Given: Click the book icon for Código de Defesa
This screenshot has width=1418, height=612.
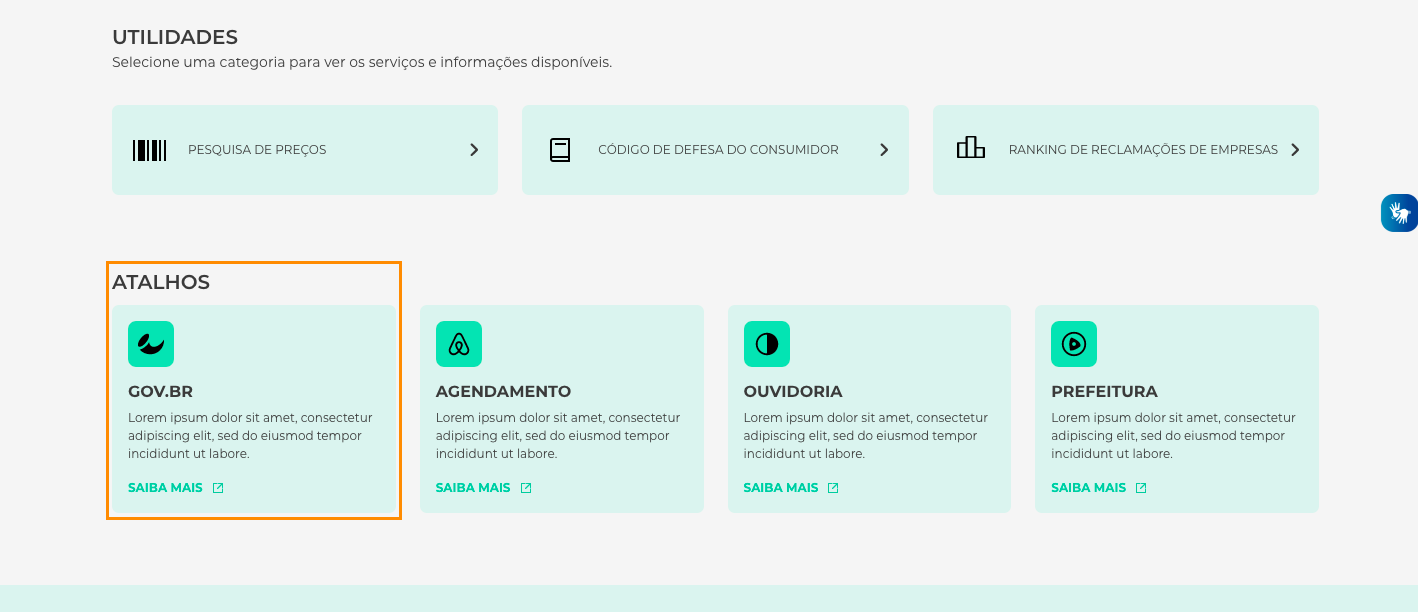Looking at the screenshot, I should pos(560,150).
